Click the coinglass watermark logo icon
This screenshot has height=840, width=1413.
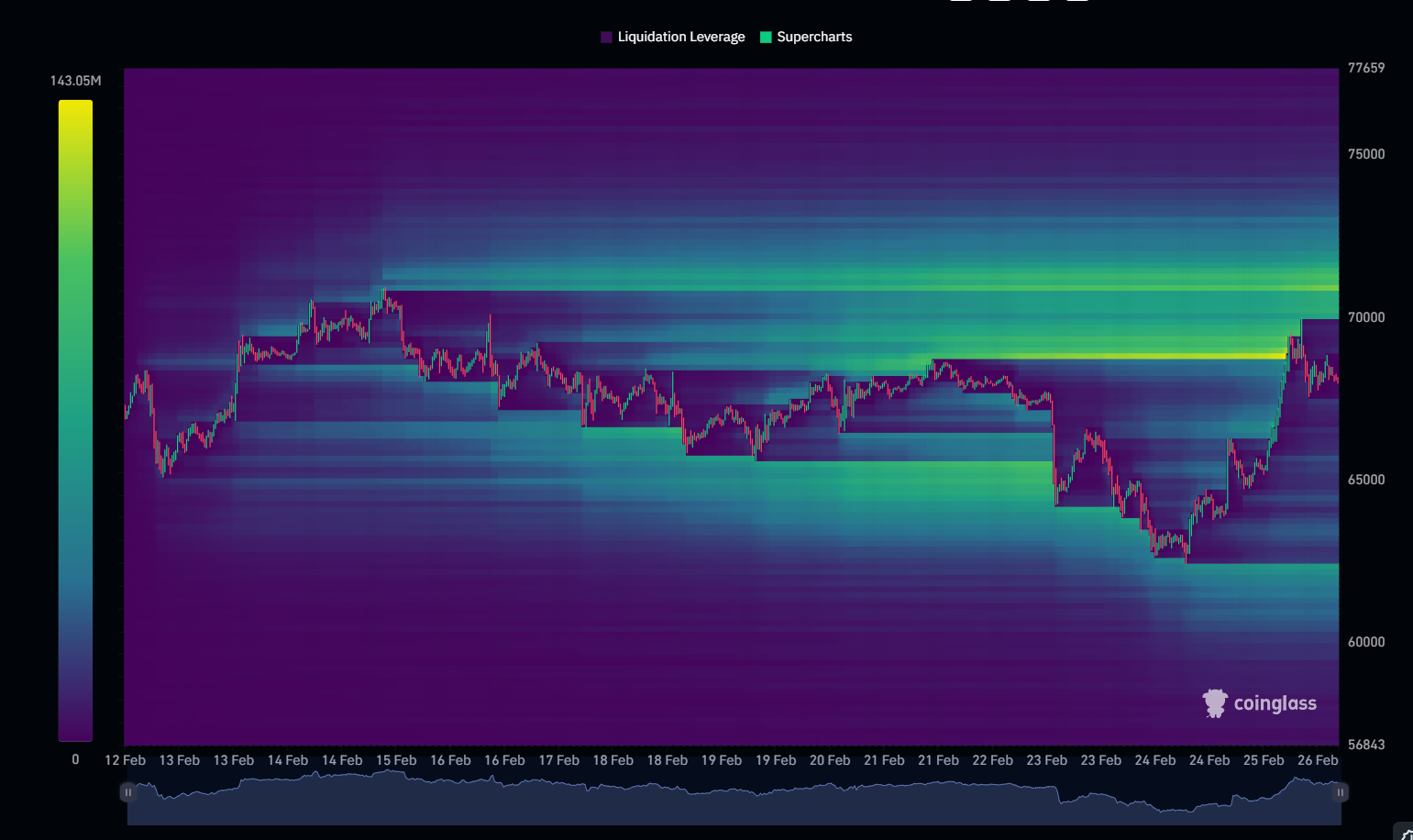pyautogui.click(x=1215, y=703)
